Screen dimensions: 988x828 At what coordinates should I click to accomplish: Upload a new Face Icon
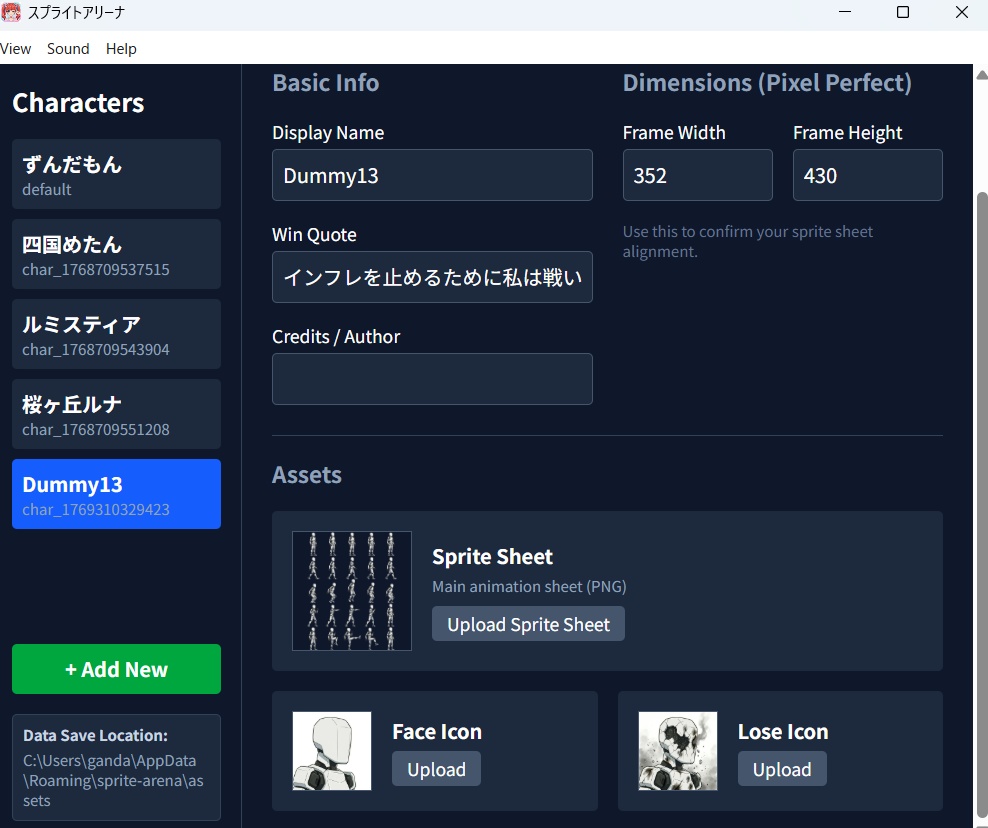[x=436, y=769]
